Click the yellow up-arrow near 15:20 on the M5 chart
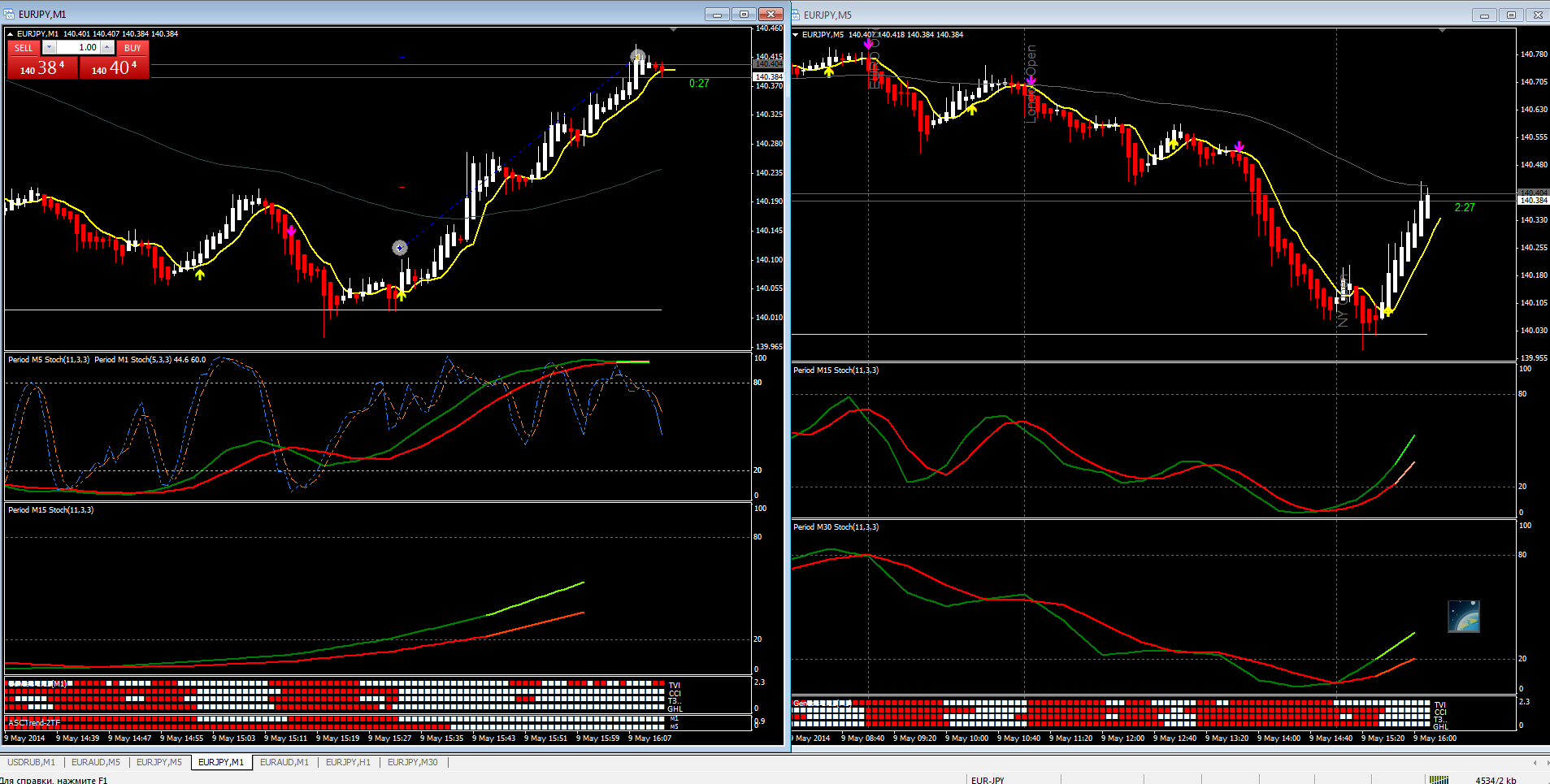Viewport: 1550px width, 784px height. coord(1387,310)
